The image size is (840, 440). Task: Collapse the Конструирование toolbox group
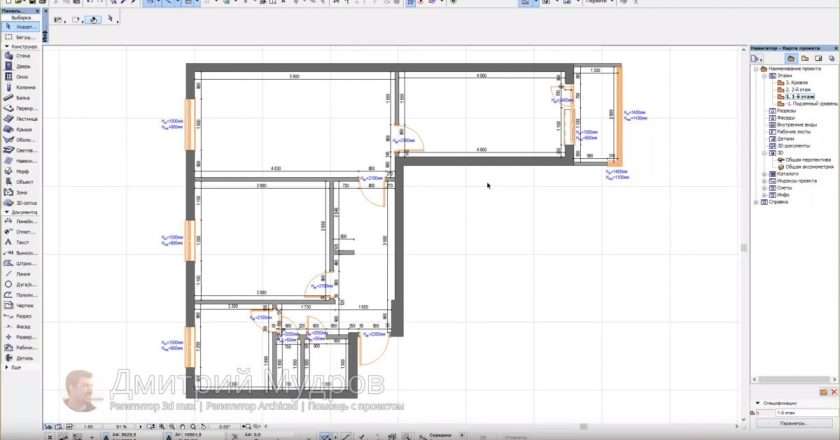[6, 47]
